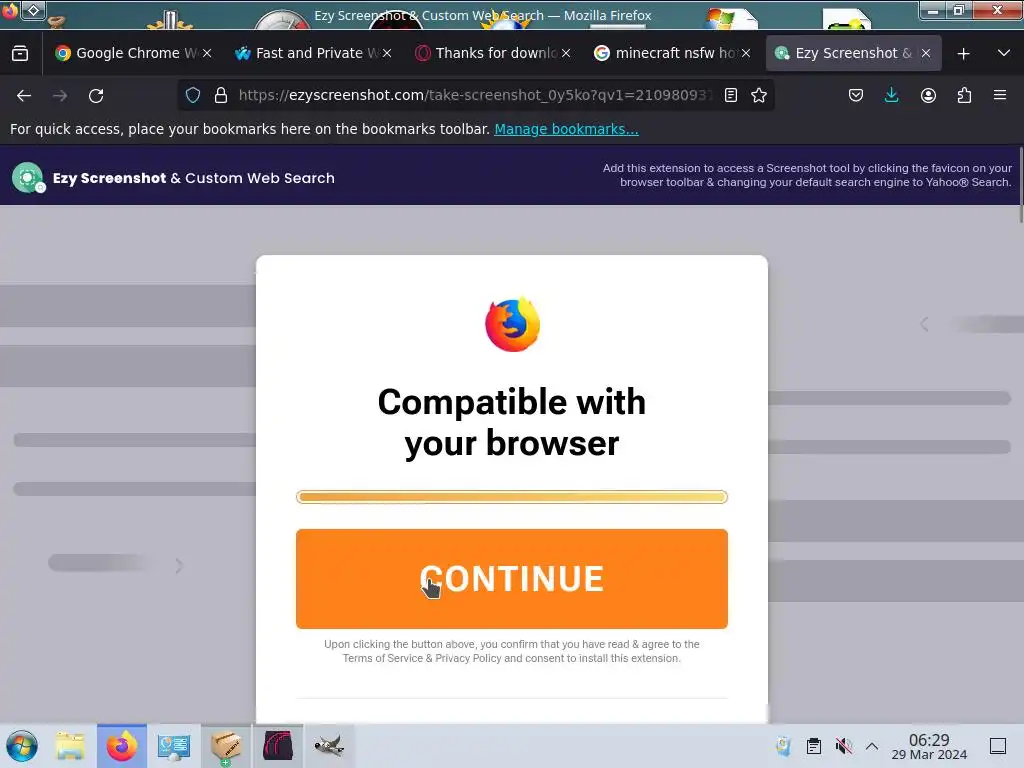Close the Fast and Private tab
Viewport: 1024px width, 768px height.
coord(387,53)
